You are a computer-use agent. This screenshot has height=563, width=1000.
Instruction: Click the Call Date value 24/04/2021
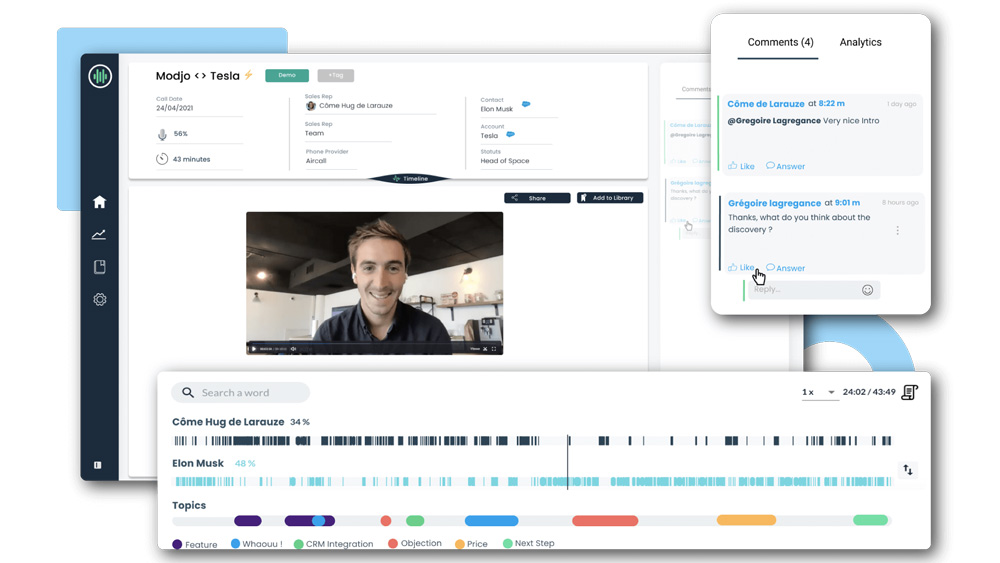(x=175, y=108)
